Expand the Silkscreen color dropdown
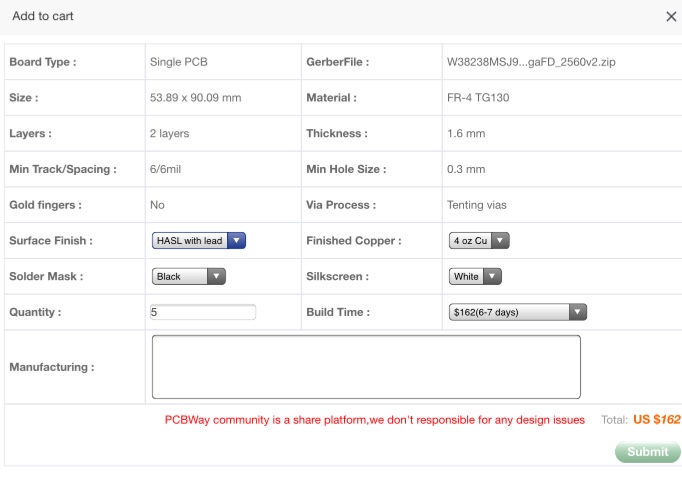Image resolution: width=682 pixels, height=490 pixels. (475, 277)
